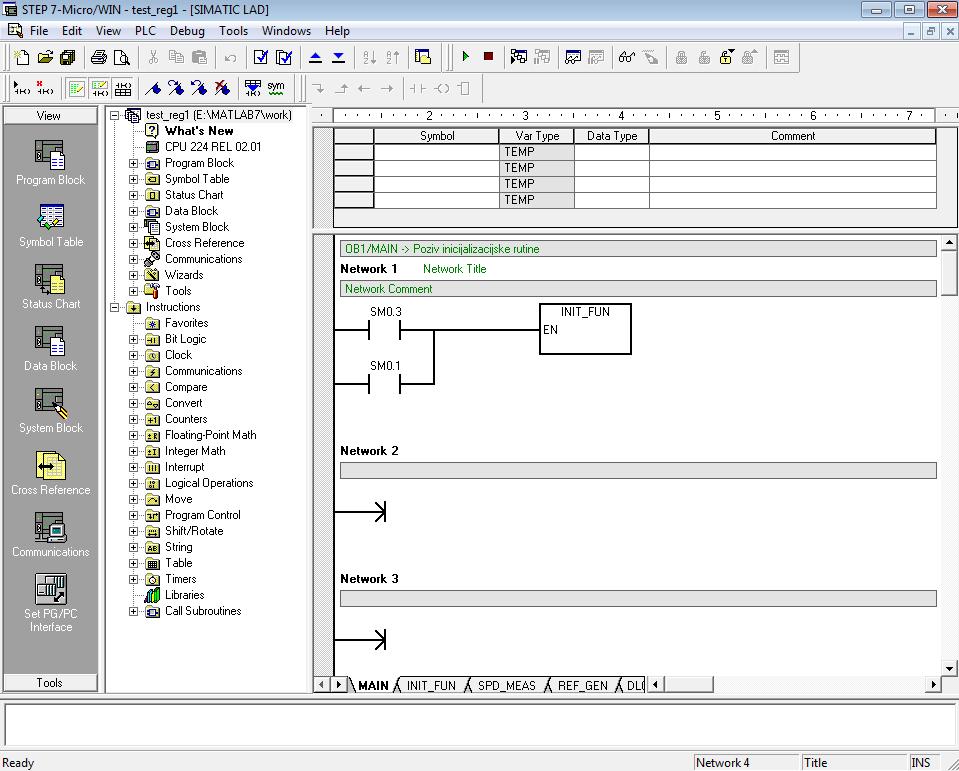959x771 pixels.
Task: Expand the Call Subroutines folder
Action: click(x=133, y=611)
